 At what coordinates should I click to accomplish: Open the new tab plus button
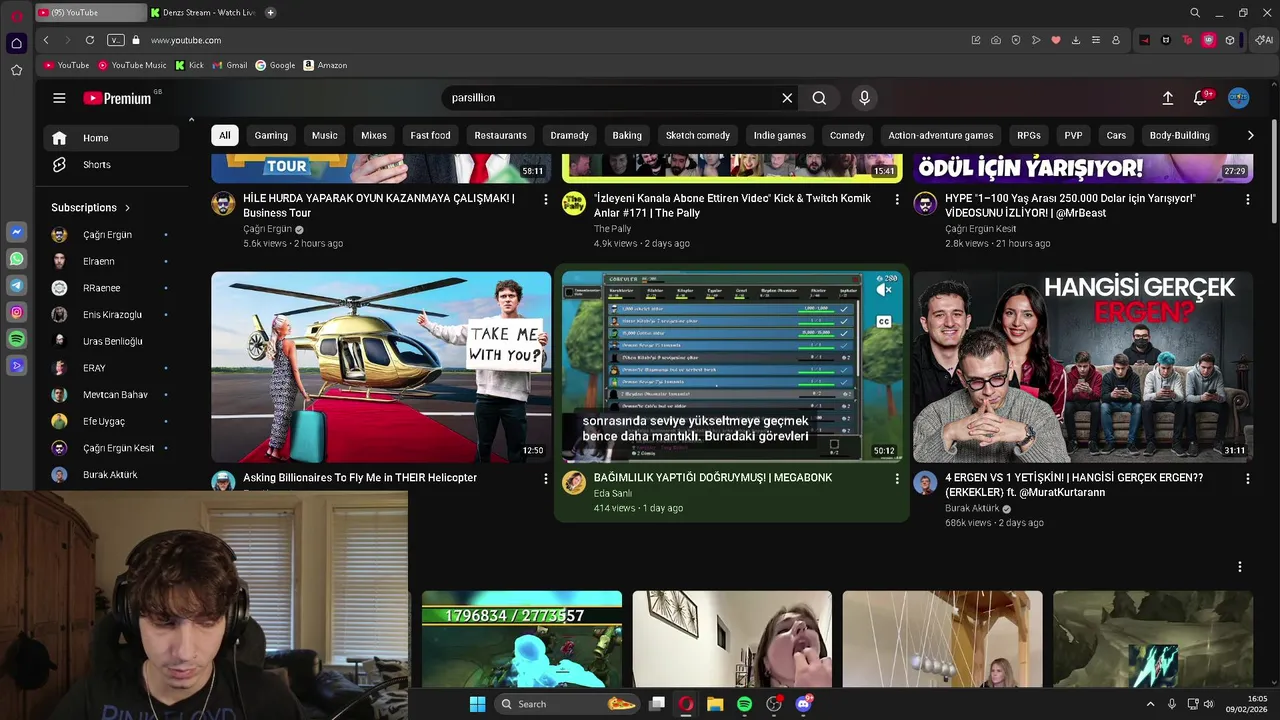270,13
